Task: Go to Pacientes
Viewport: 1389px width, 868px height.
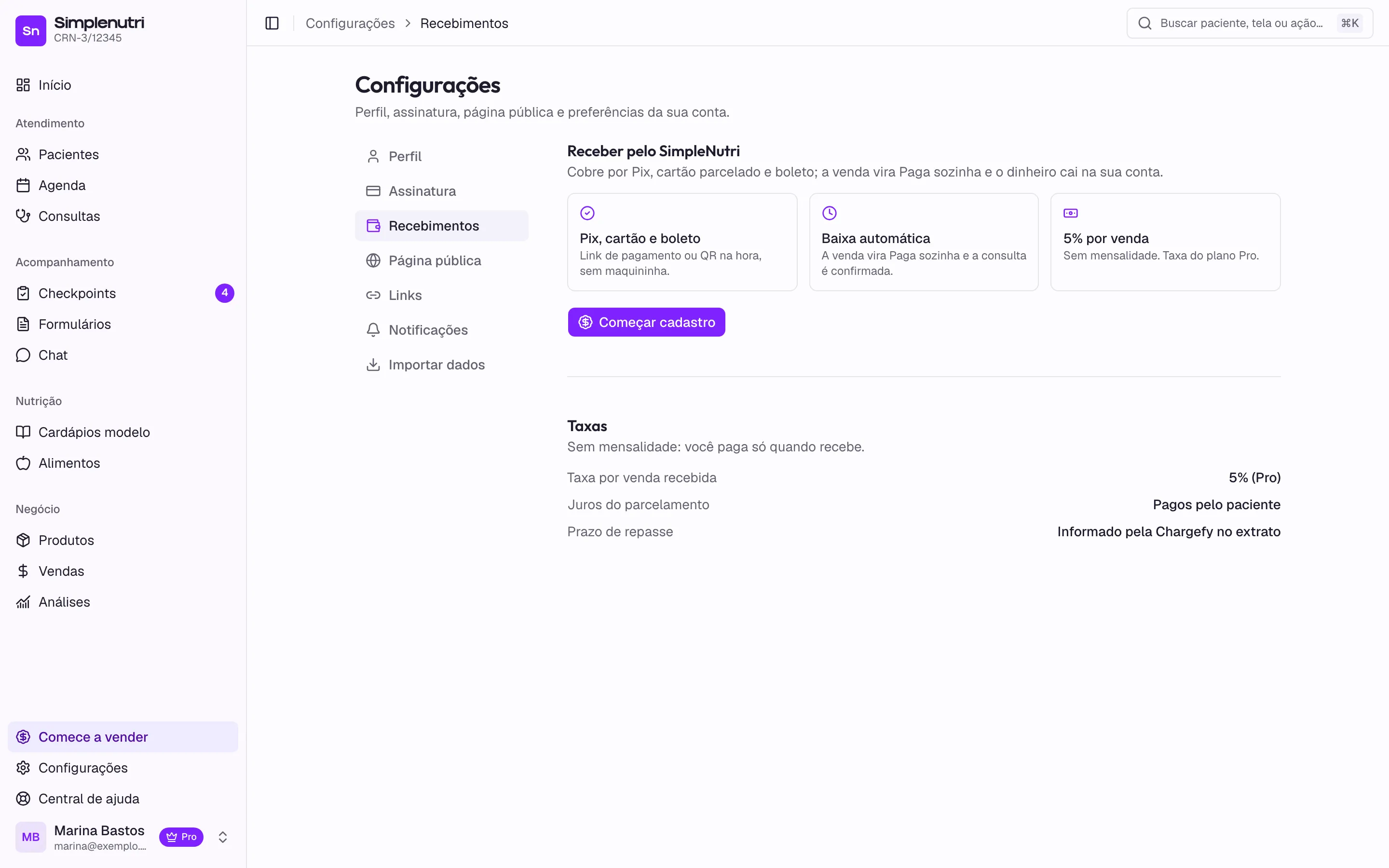Action: (122, 154)
